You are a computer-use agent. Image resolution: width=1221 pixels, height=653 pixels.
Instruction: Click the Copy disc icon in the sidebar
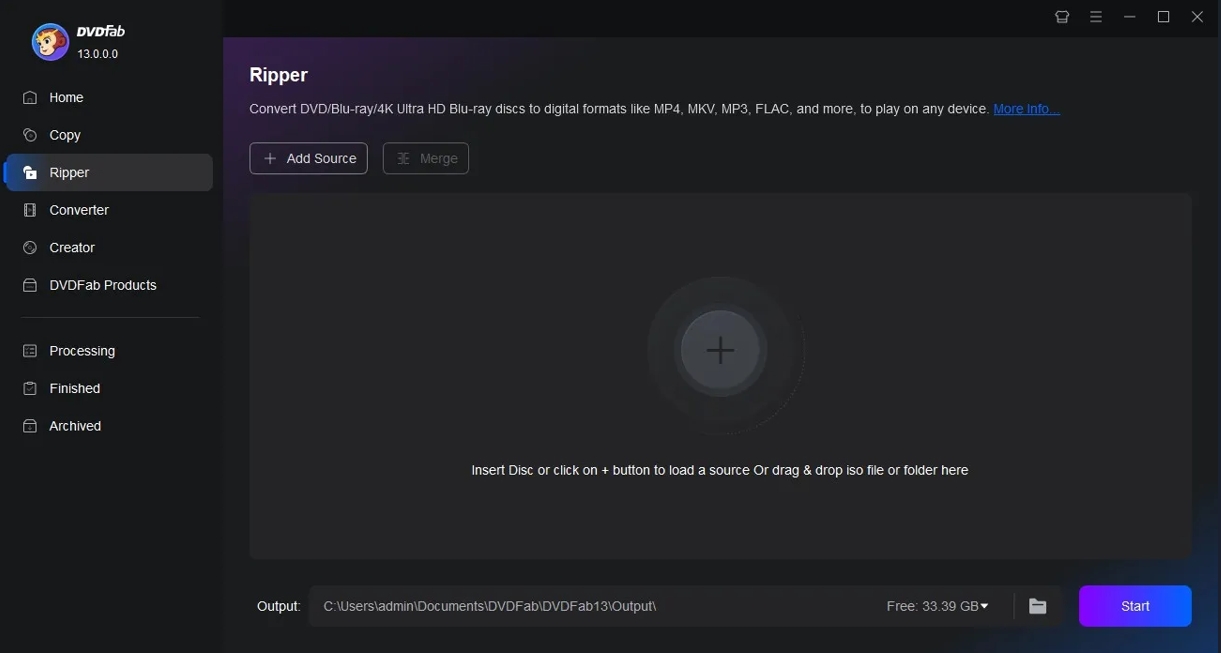(x=30, y=135)
